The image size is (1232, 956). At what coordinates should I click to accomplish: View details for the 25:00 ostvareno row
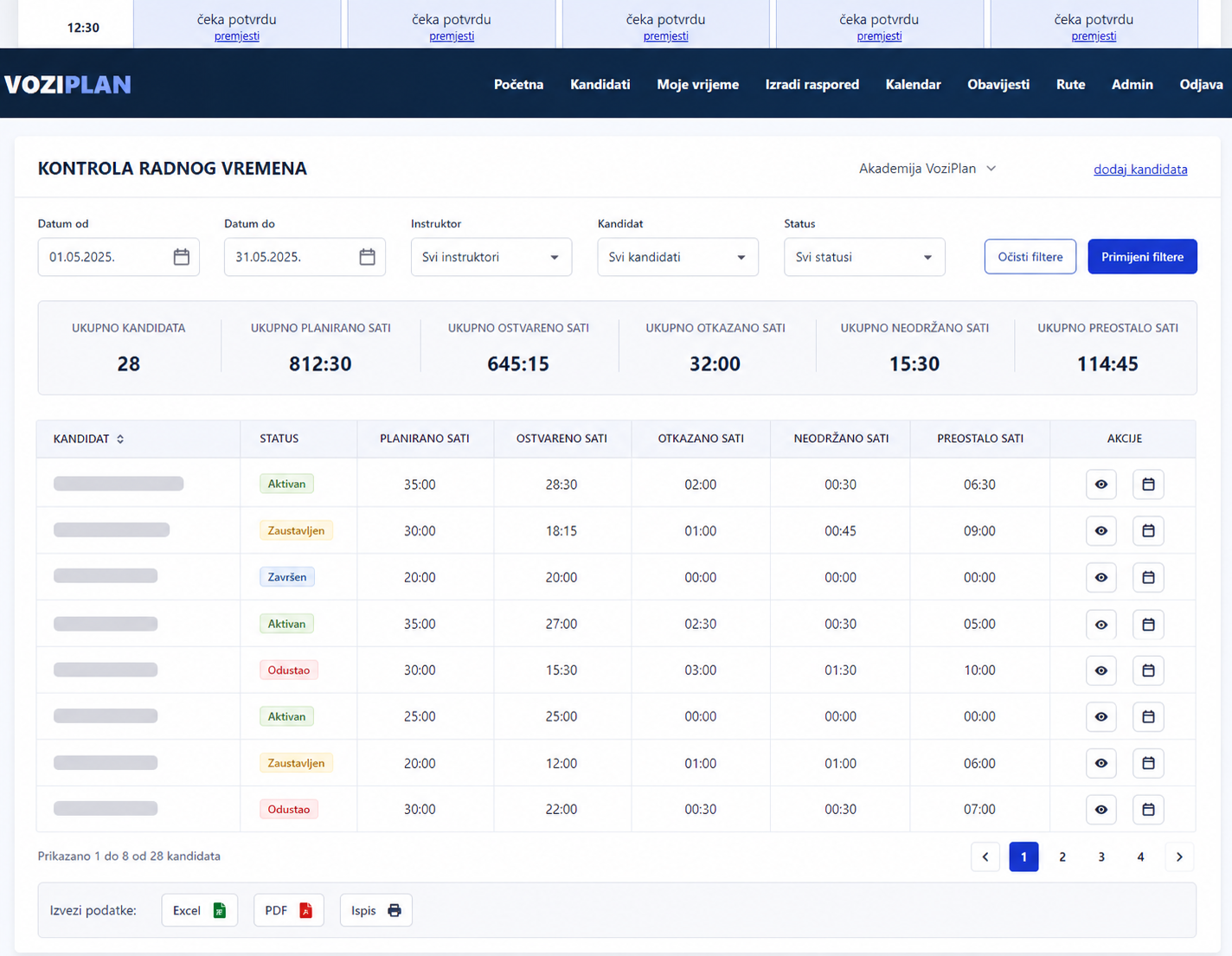point(1100,716)
